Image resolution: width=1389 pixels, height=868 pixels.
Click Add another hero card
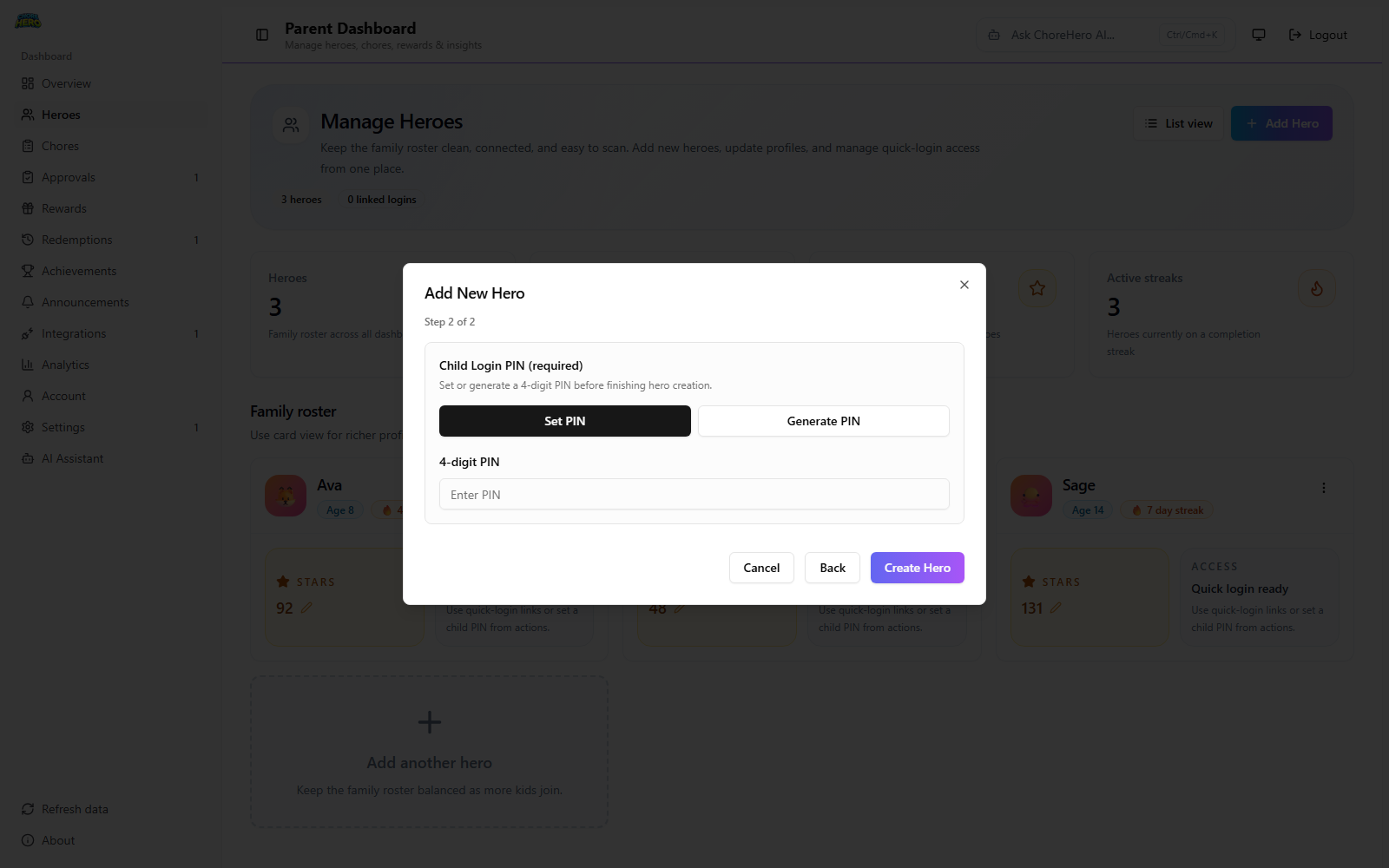(x=428, y=752)
